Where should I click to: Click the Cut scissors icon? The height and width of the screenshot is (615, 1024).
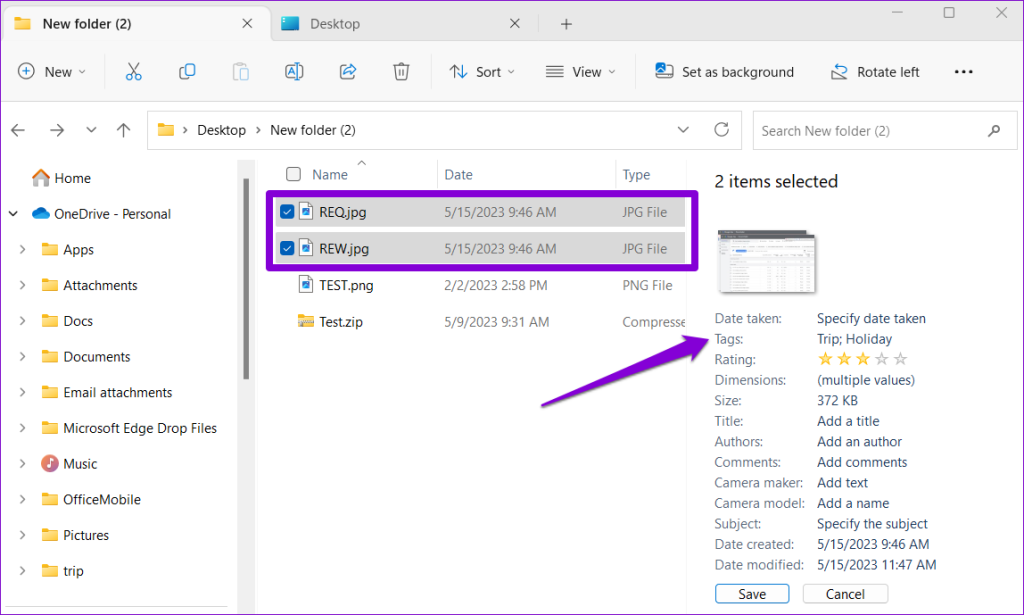[x=133, y=72]
